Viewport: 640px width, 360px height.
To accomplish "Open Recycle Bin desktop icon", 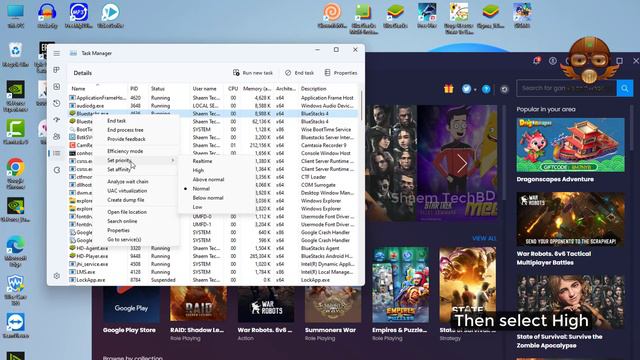I will click(16, 55).
